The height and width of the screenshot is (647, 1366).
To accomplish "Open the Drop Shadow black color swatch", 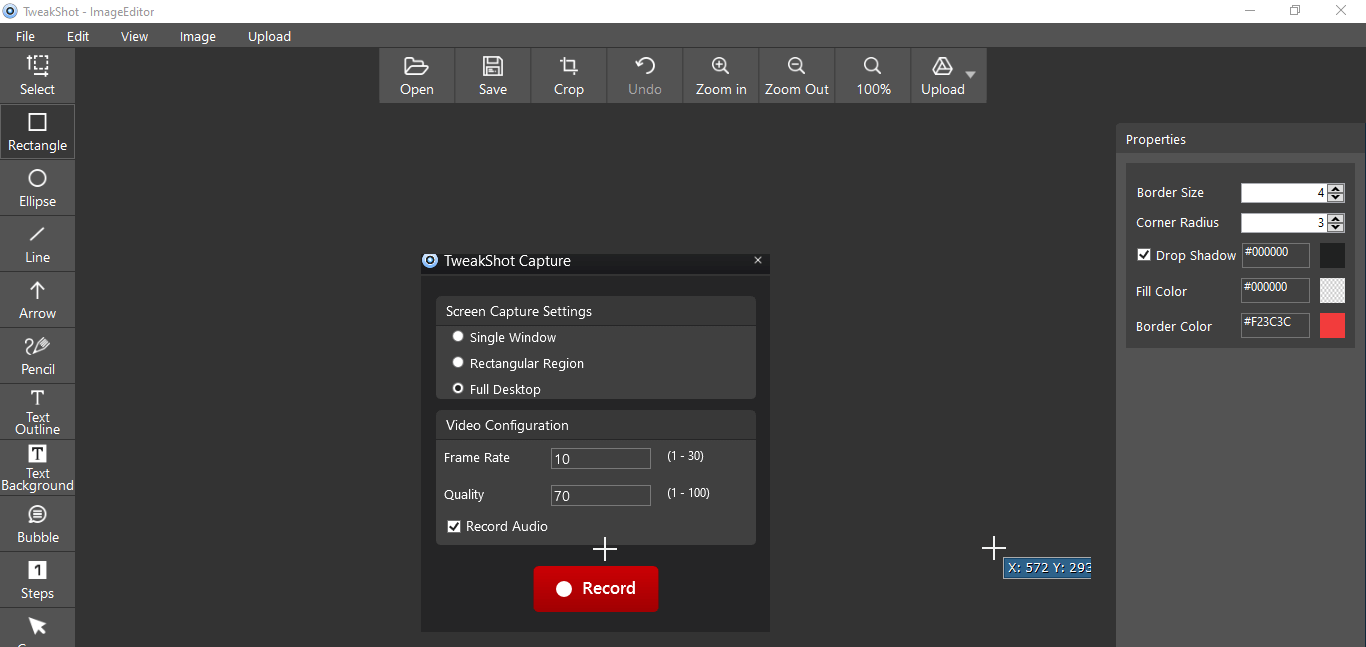I will click(x=1332, y=255).
